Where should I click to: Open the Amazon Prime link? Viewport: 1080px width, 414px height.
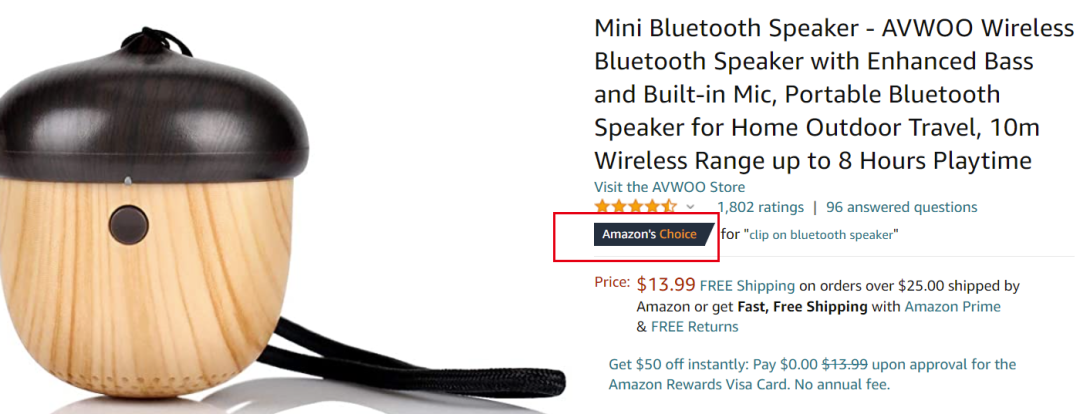pyautogui.click(x=952, y=307)
